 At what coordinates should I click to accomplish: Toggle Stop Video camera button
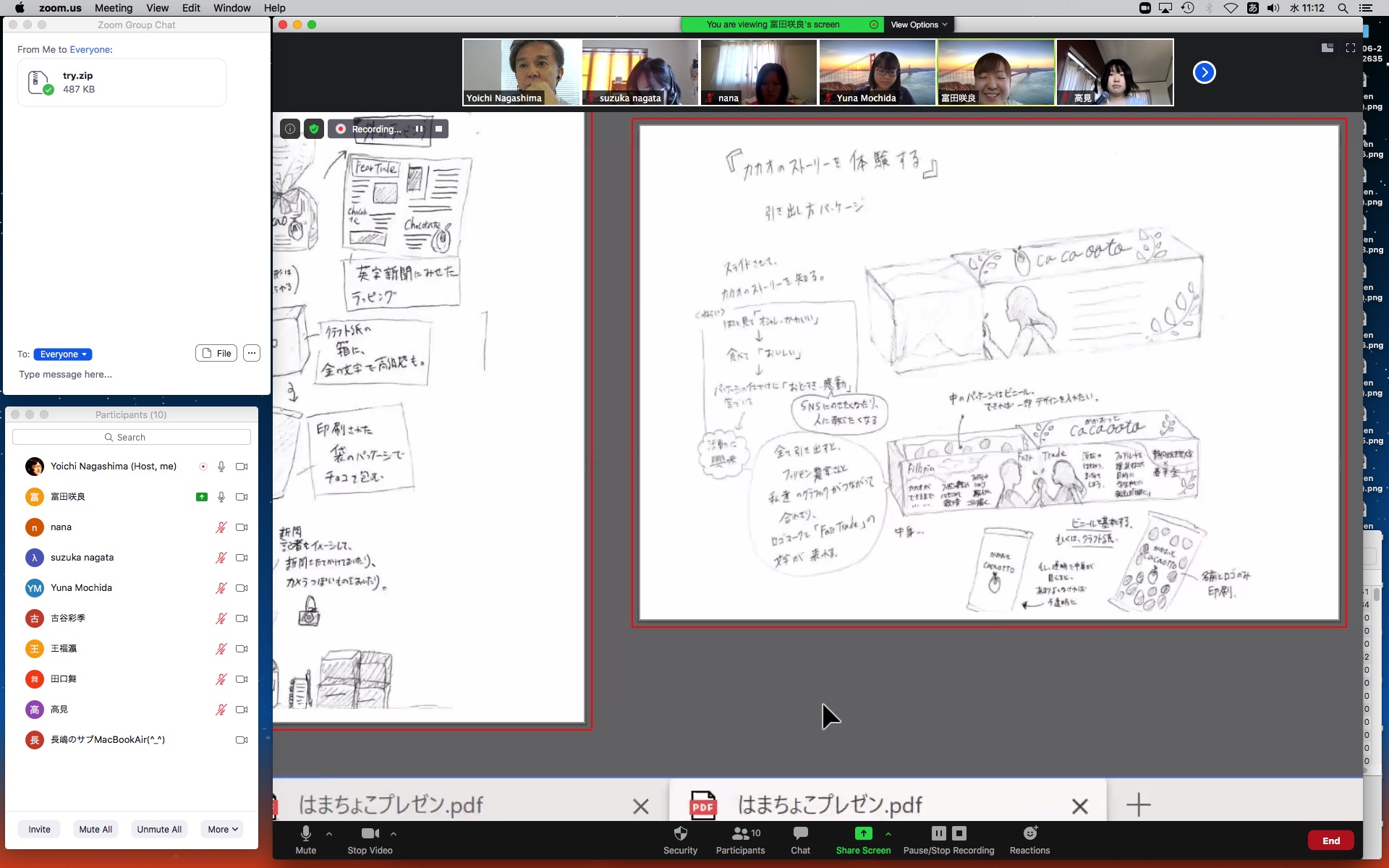[x=370, y=834]
